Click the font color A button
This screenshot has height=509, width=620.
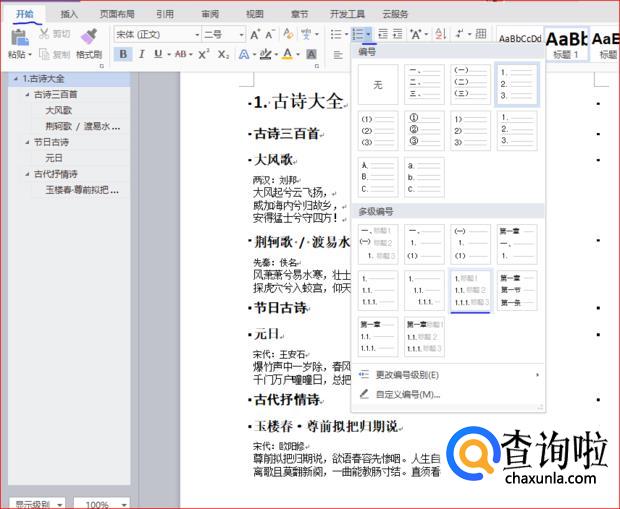click(288, 54)
